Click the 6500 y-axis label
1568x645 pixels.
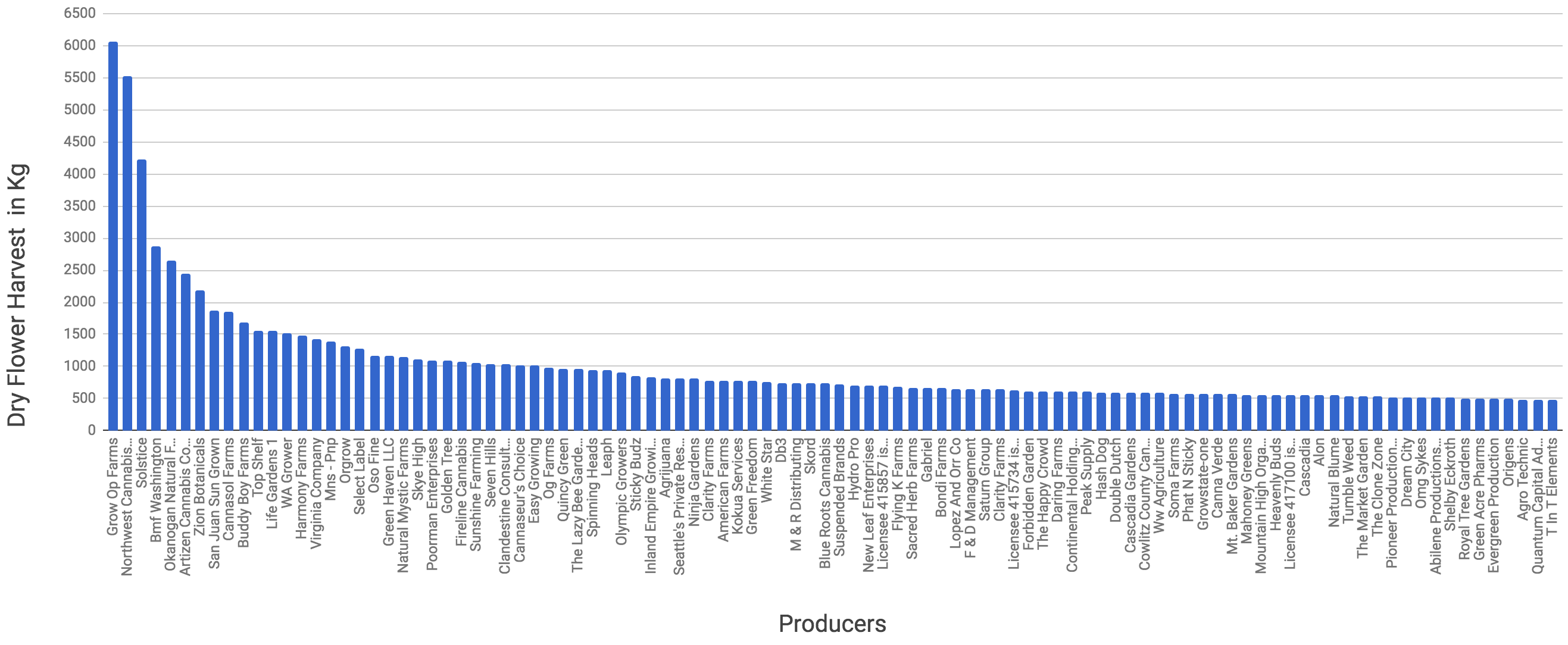click(80, 12)
